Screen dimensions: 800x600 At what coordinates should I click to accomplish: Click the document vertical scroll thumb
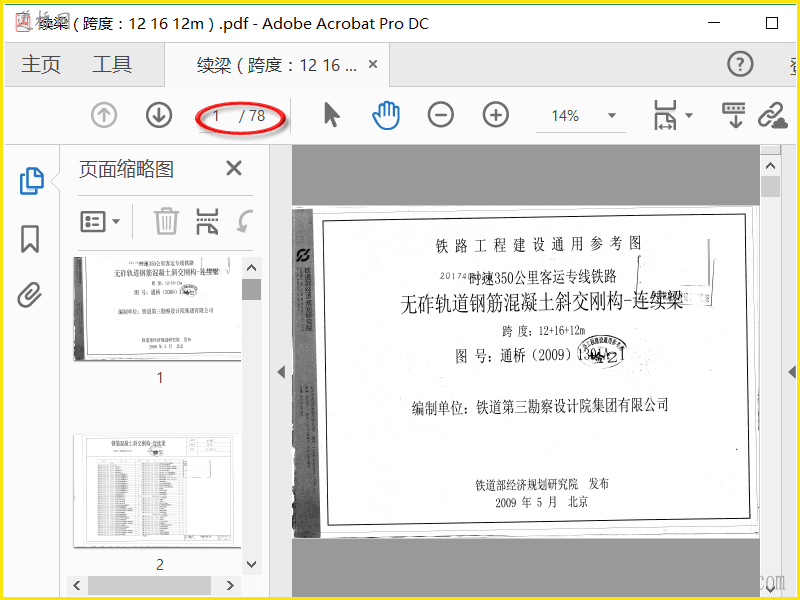pyautogui.click(x=770, y=186)
